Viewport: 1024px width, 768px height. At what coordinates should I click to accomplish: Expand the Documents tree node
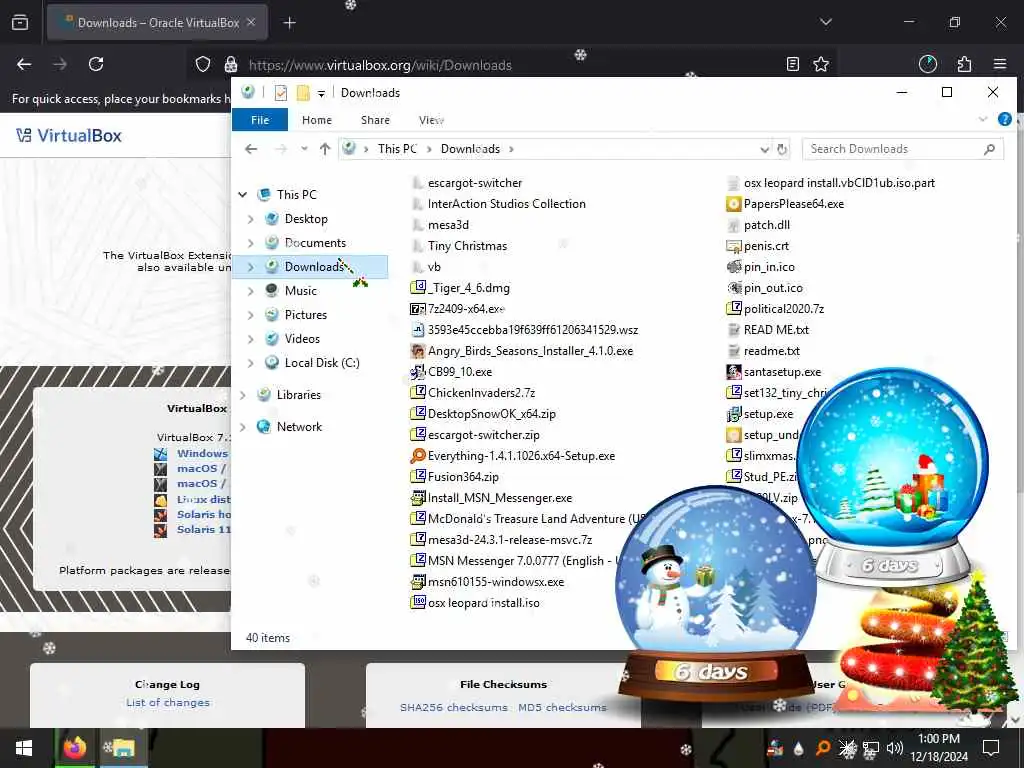point(251,243)
